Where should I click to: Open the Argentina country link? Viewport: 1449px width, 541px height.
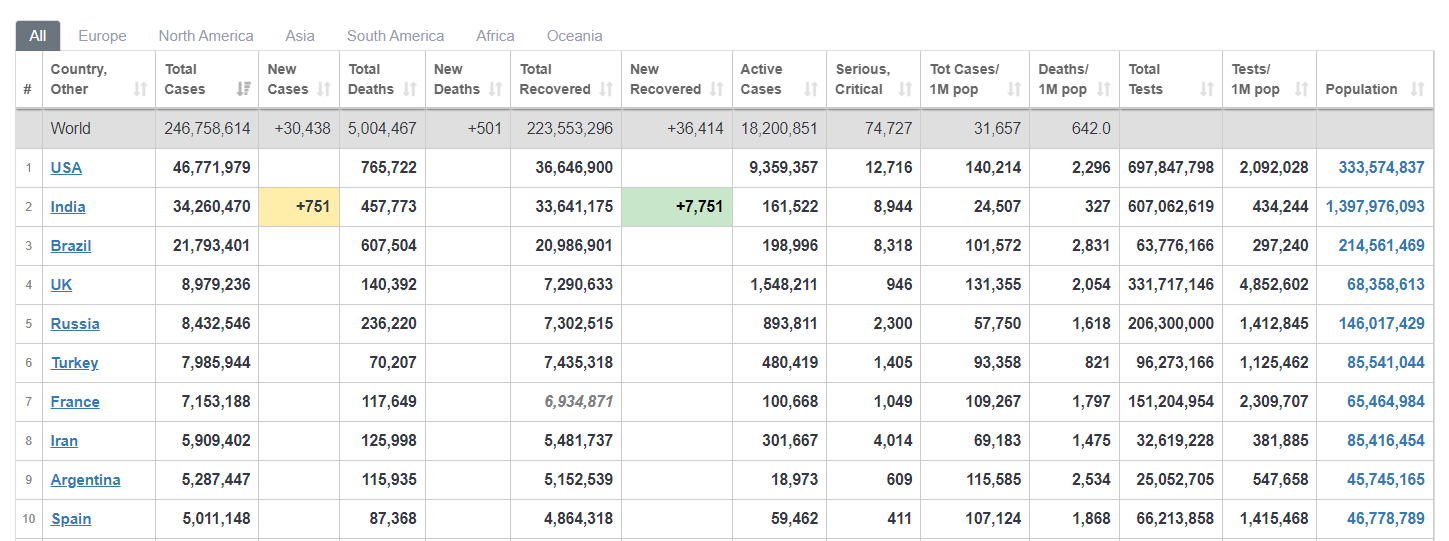click(85, 480)
